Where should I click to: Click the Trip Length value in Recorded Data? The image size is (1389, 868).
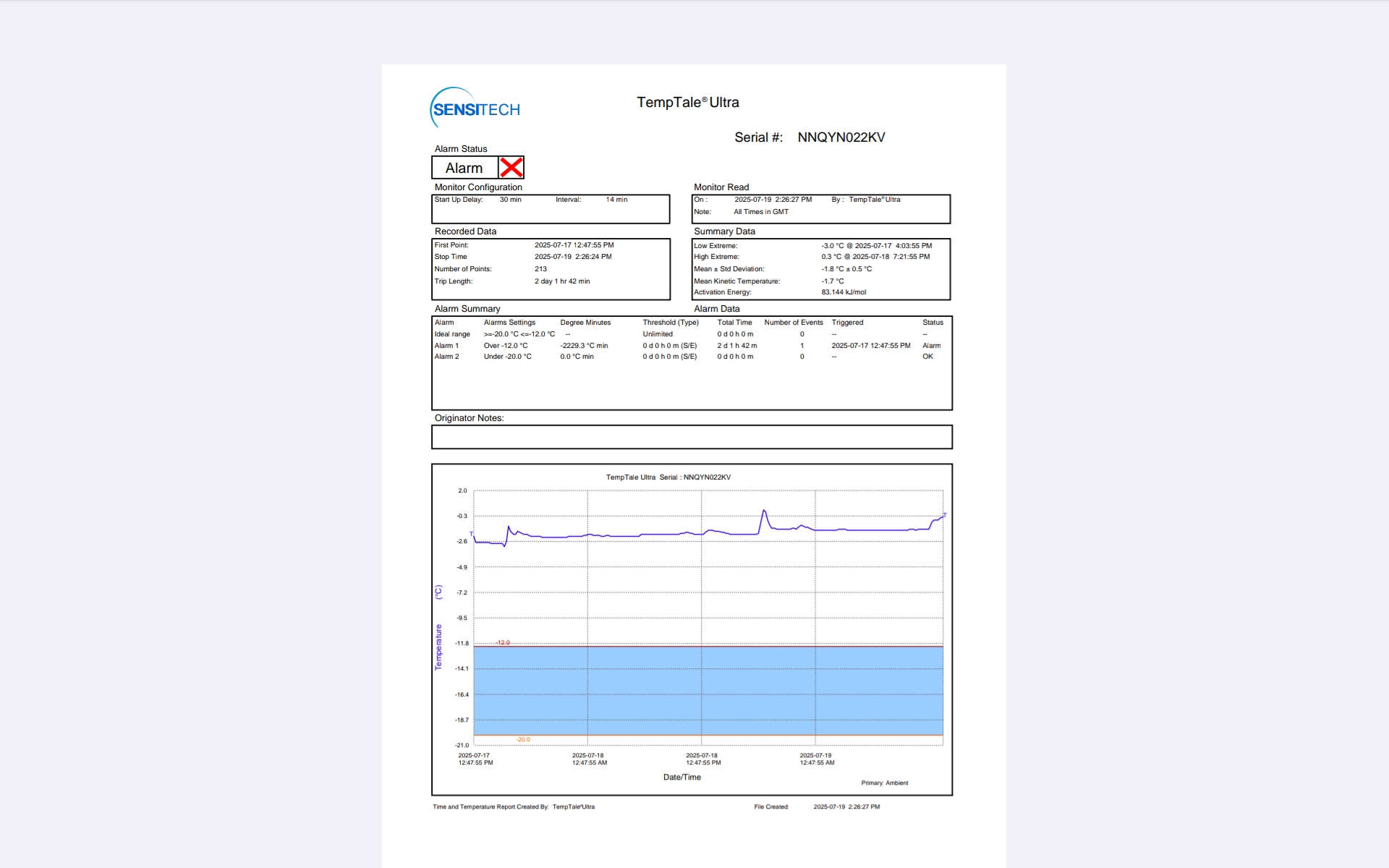point(562,281)
